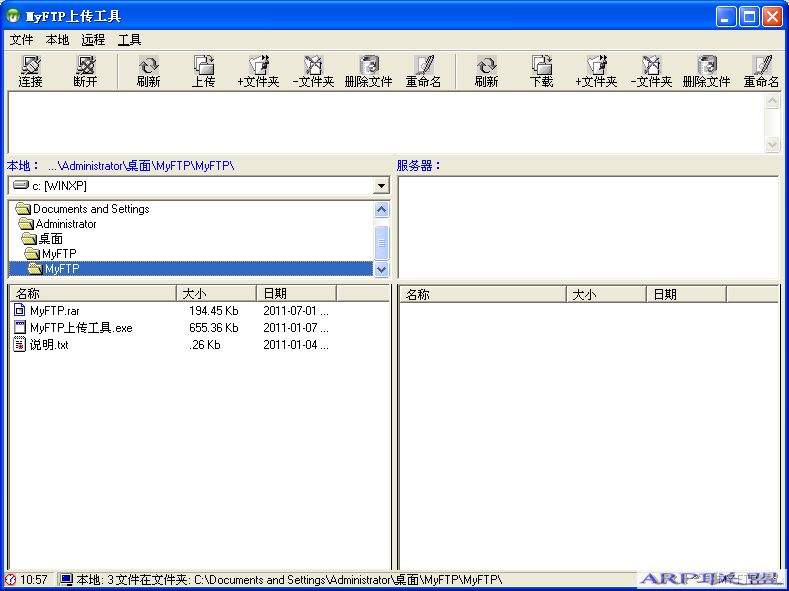This screenshot has width=789, height=591.
Task: Click the status bar folder path text
Action: (289, 580)
